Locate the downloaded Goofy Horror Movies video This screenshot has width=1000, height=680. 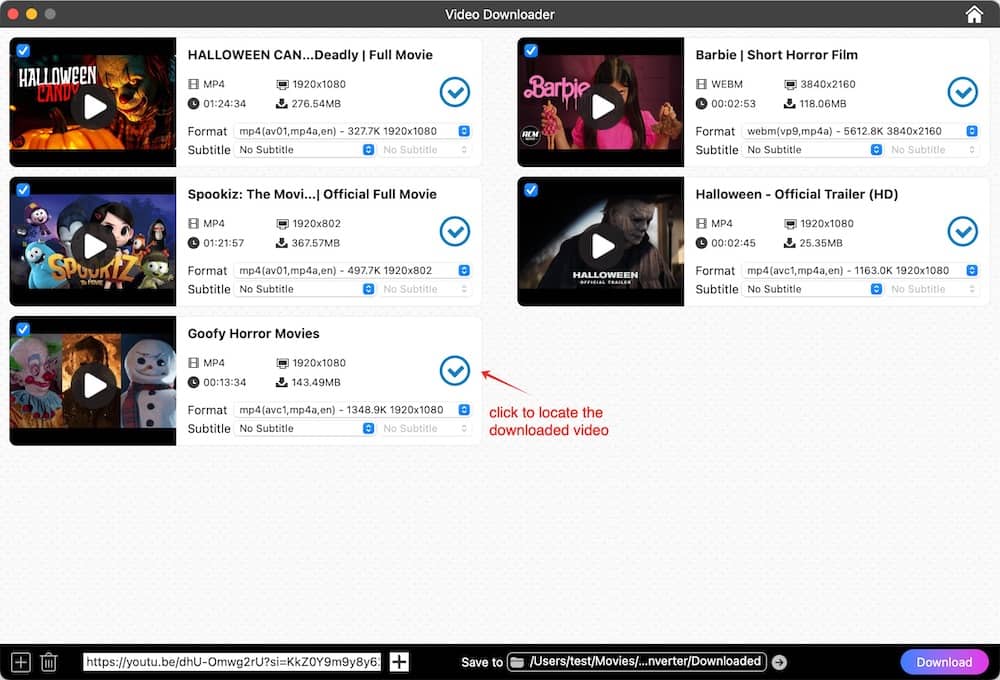455,370
